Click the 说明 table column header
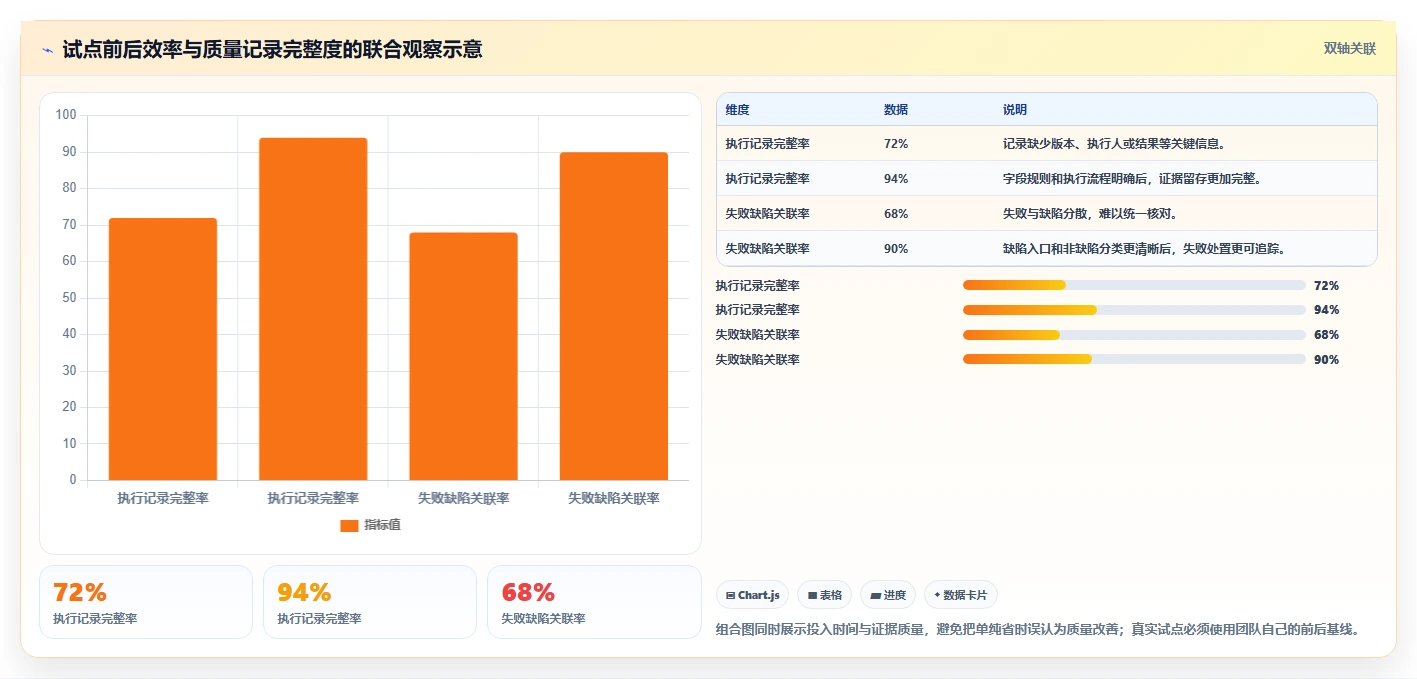 pos(1015,110)
